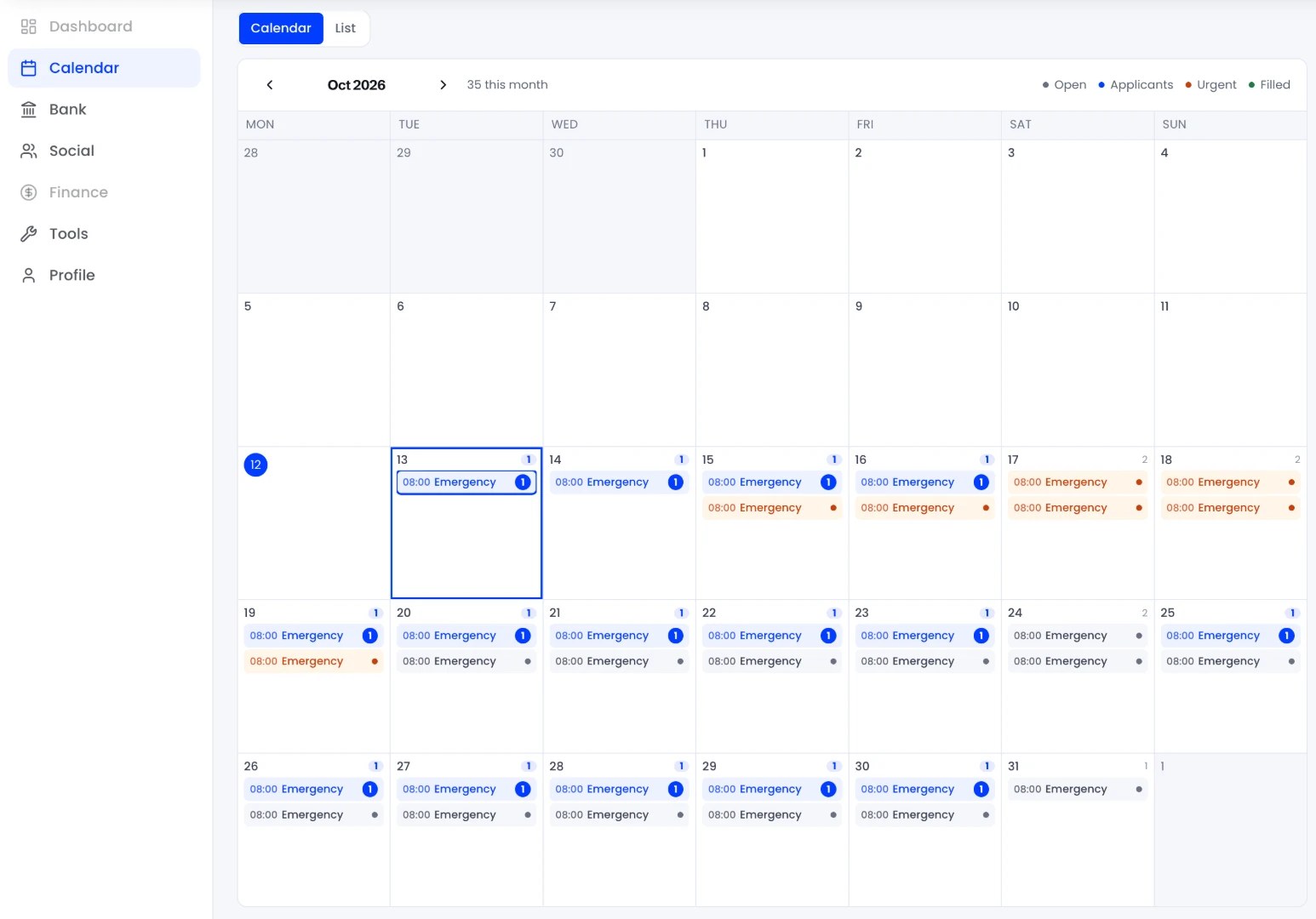Open the Dashboard grid icon
The height and width of the screenshot is (919, 1316).
[x=28, y=26]
